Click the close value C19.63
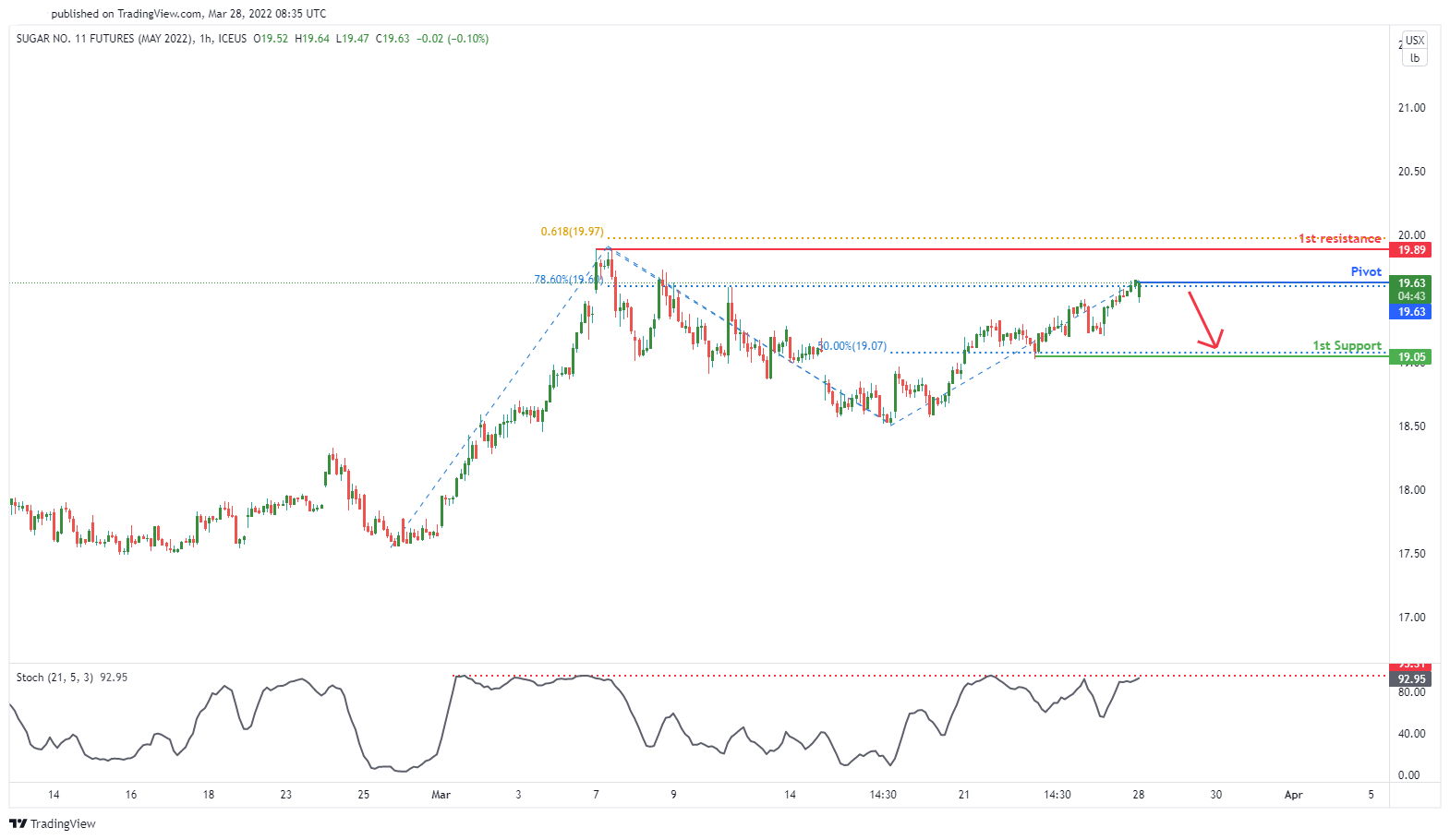The image size is (1450, 840). (x=393, y=39)
